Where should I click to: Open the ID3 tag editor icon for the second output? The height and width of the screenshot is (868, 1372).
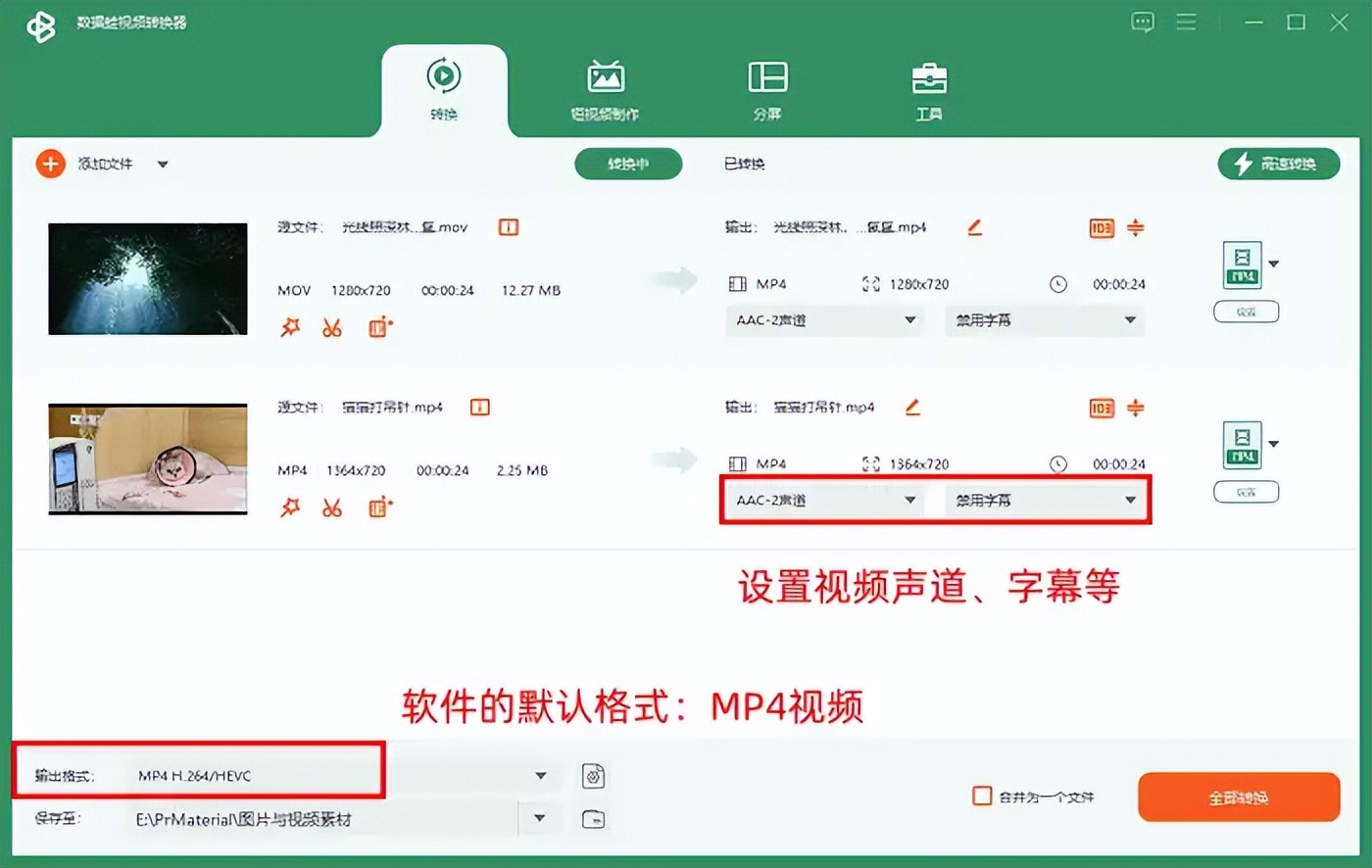(x=1102, y=409)
